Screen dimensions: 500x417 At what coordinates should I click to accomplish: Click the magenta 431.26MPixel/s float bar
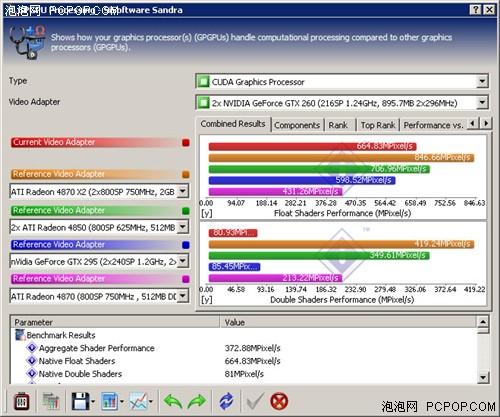pyautogui.click(x=275, y=192)
